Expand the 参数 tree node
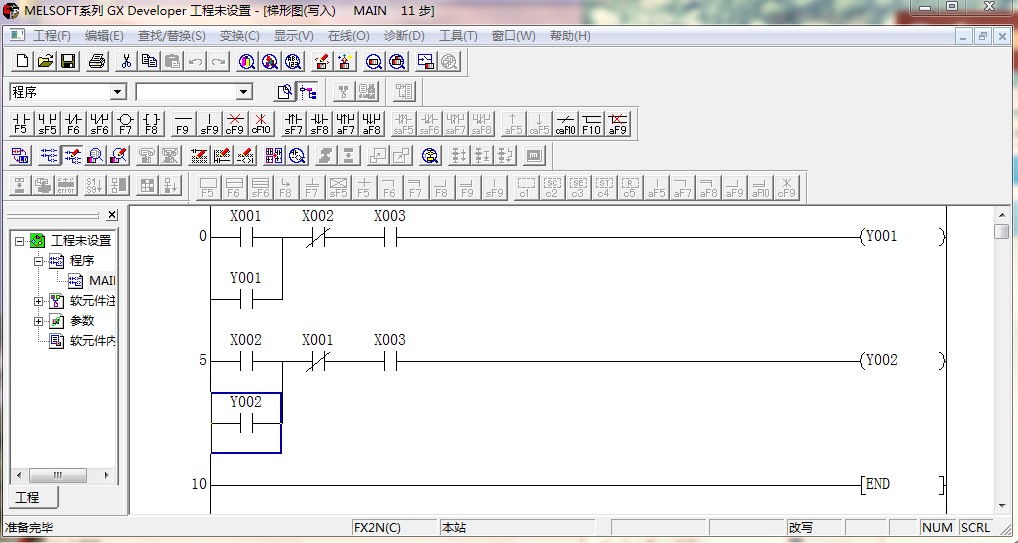 (x=39, y=321)
